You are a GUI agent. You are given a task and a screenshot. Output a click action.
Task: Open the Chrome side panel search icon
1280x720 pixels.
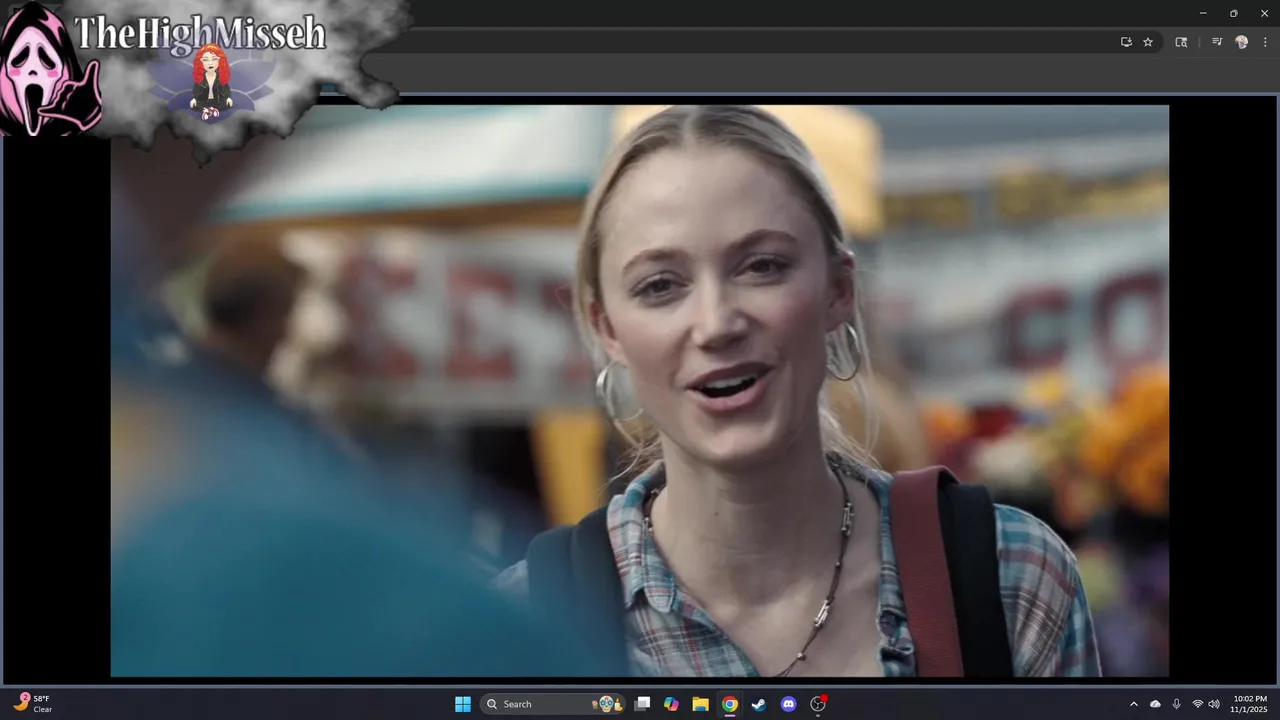[x=1181, y=42]
